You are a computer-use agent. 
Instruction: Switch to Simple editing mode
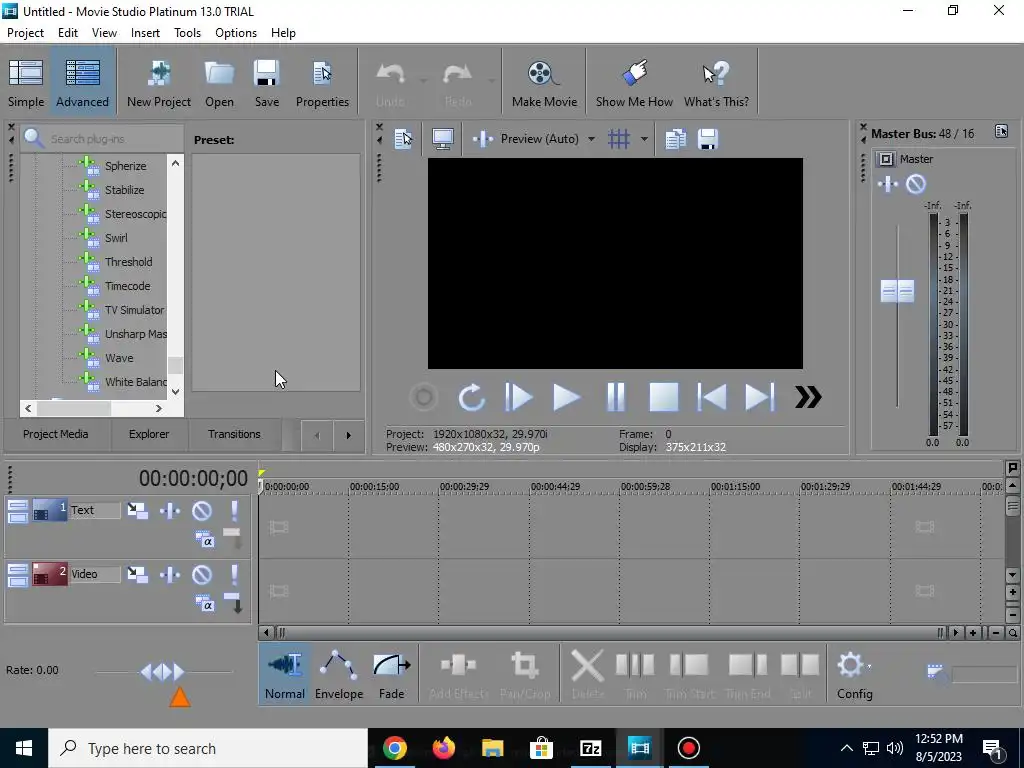pos(26,82)
